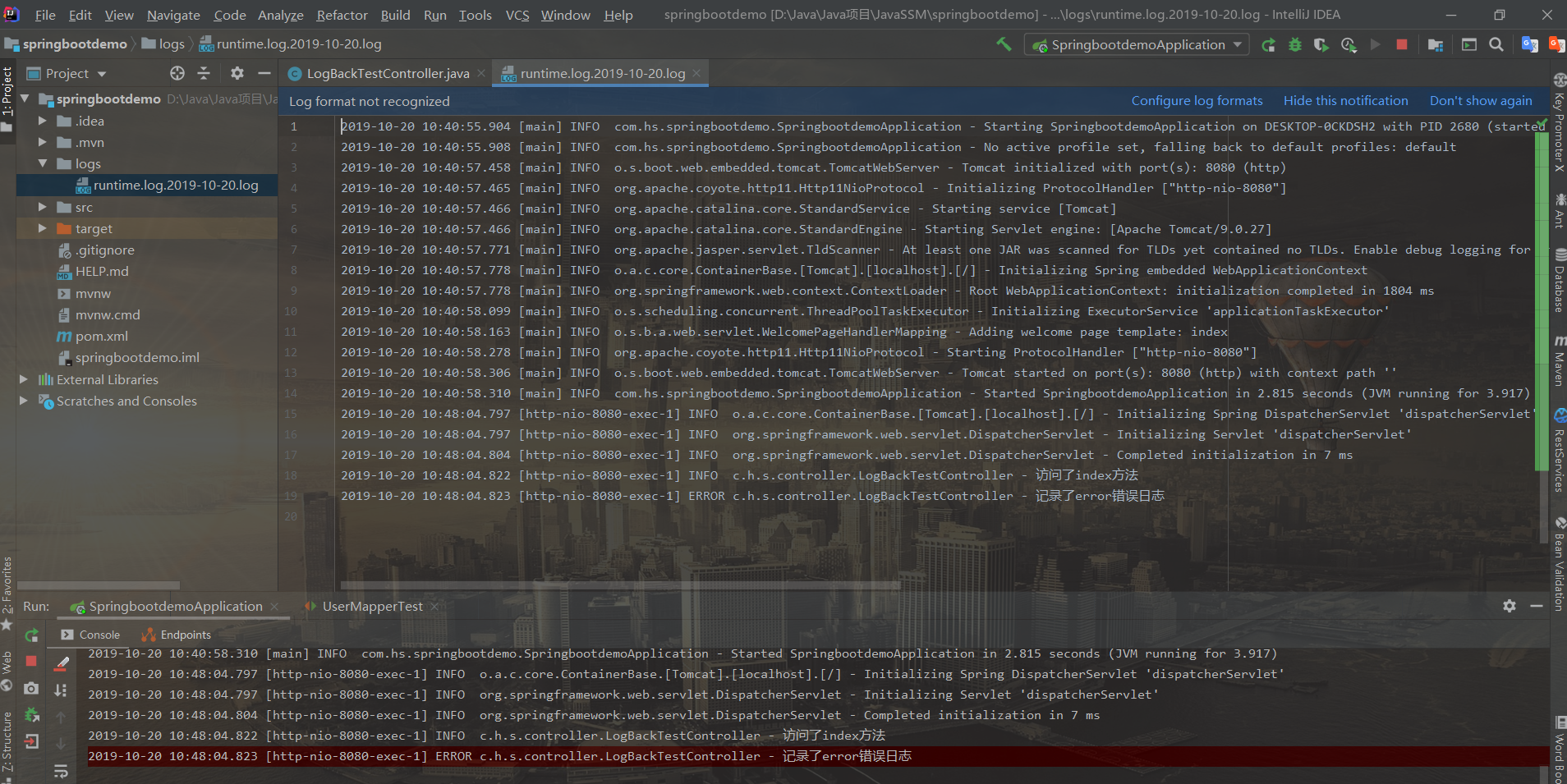Click Don't show again link

[x=1480, y=100]
